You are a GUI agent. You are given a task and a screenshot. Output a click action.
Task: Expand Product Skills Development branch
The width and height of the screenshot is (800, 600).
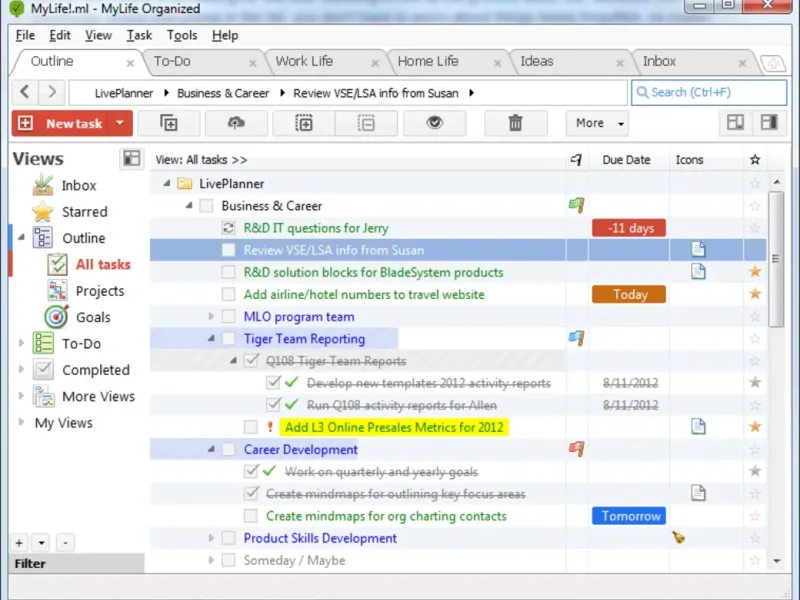pyautogui.click(x=211, y=538)
